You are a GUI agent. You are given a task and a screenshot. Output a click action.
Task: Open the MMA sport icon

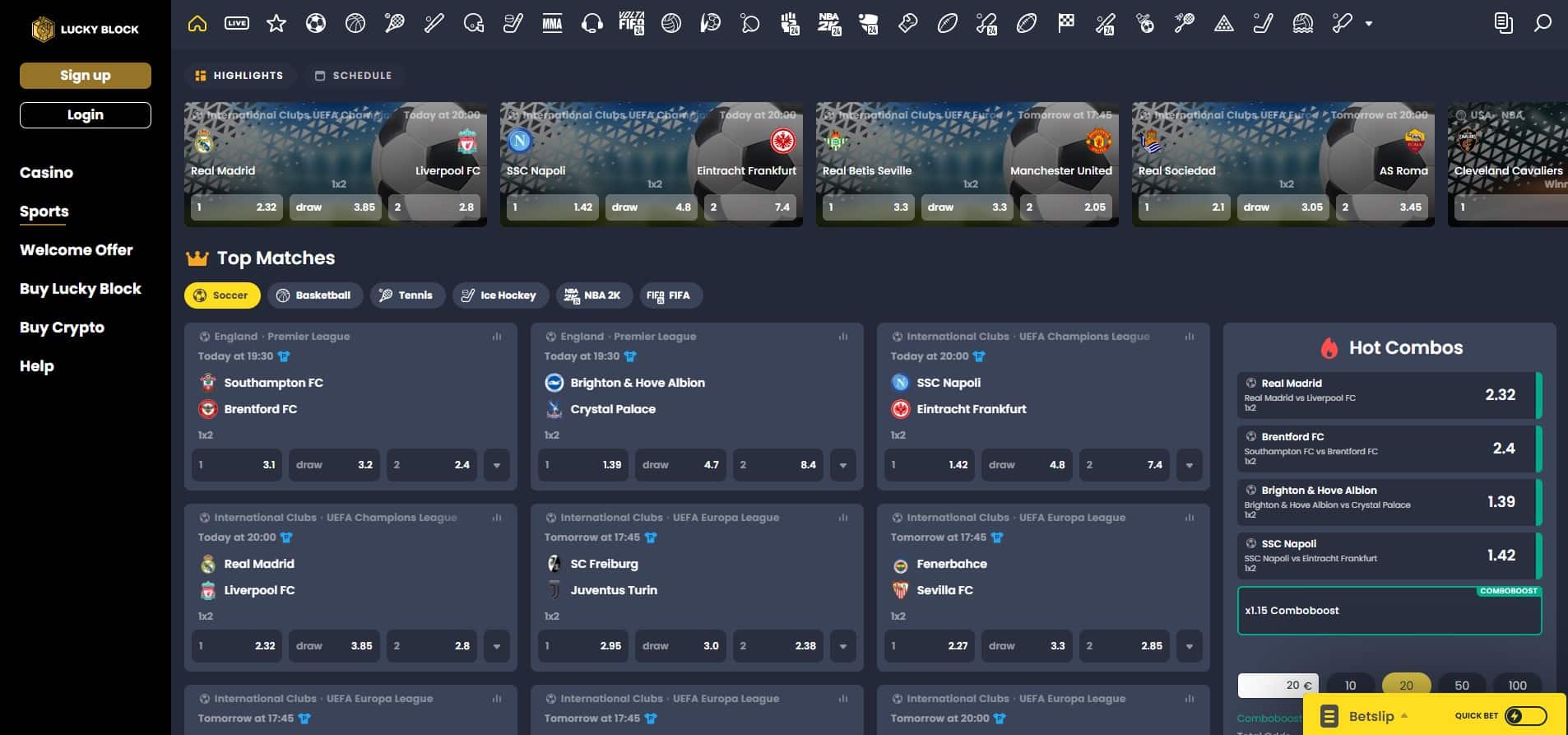click(x=553, y=24)
